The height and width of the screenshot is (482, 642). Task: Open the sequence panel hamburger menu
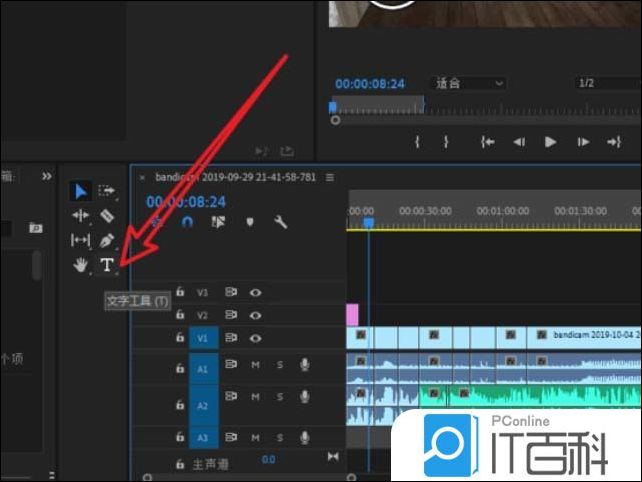click(330, 177)
